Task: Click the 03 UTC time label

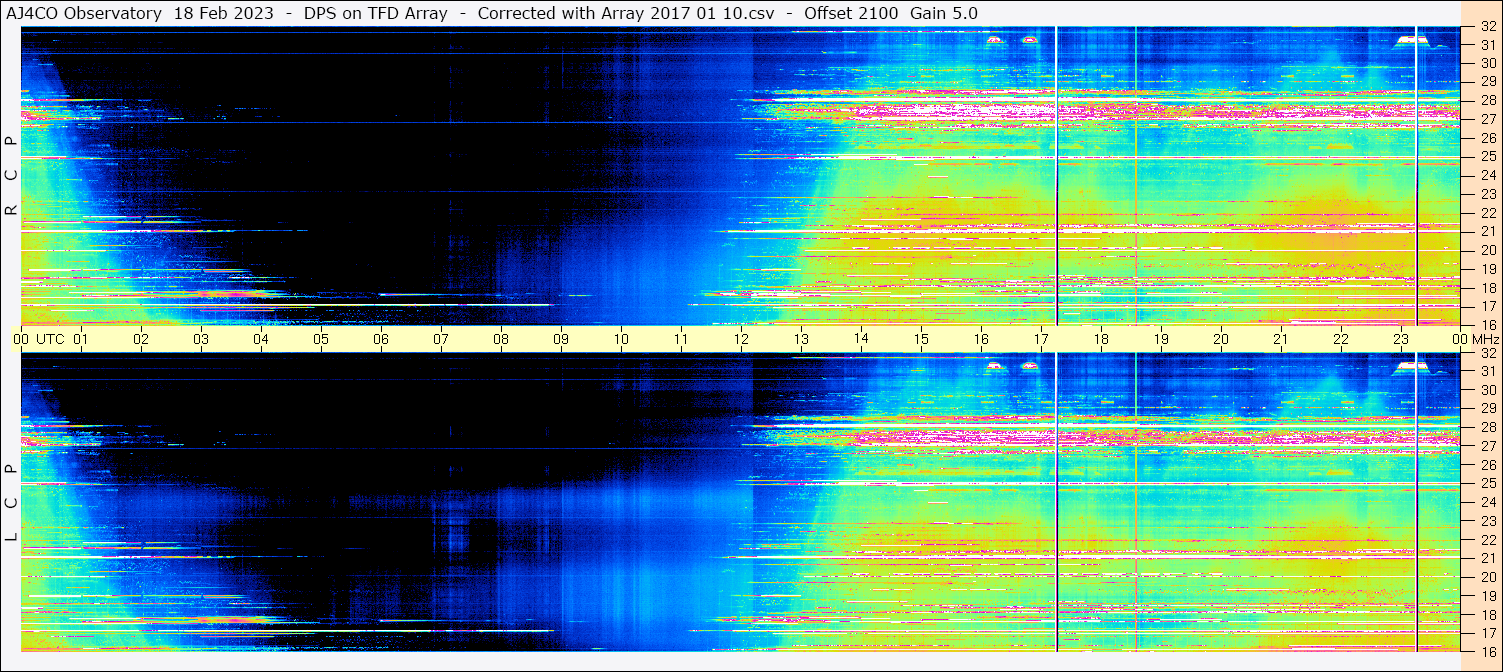Action: [x=201, y=339]
